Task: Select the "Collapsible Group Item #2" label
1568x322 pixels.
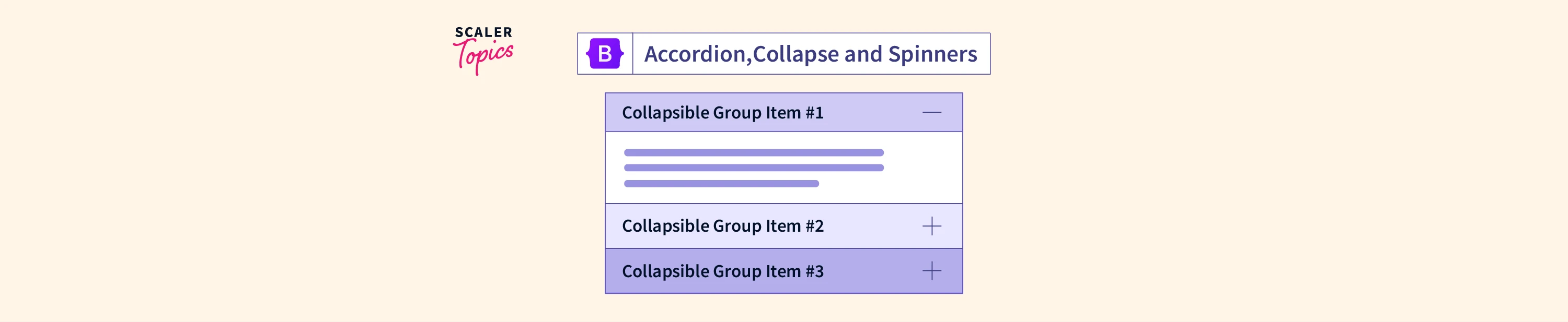Action: 722,226
